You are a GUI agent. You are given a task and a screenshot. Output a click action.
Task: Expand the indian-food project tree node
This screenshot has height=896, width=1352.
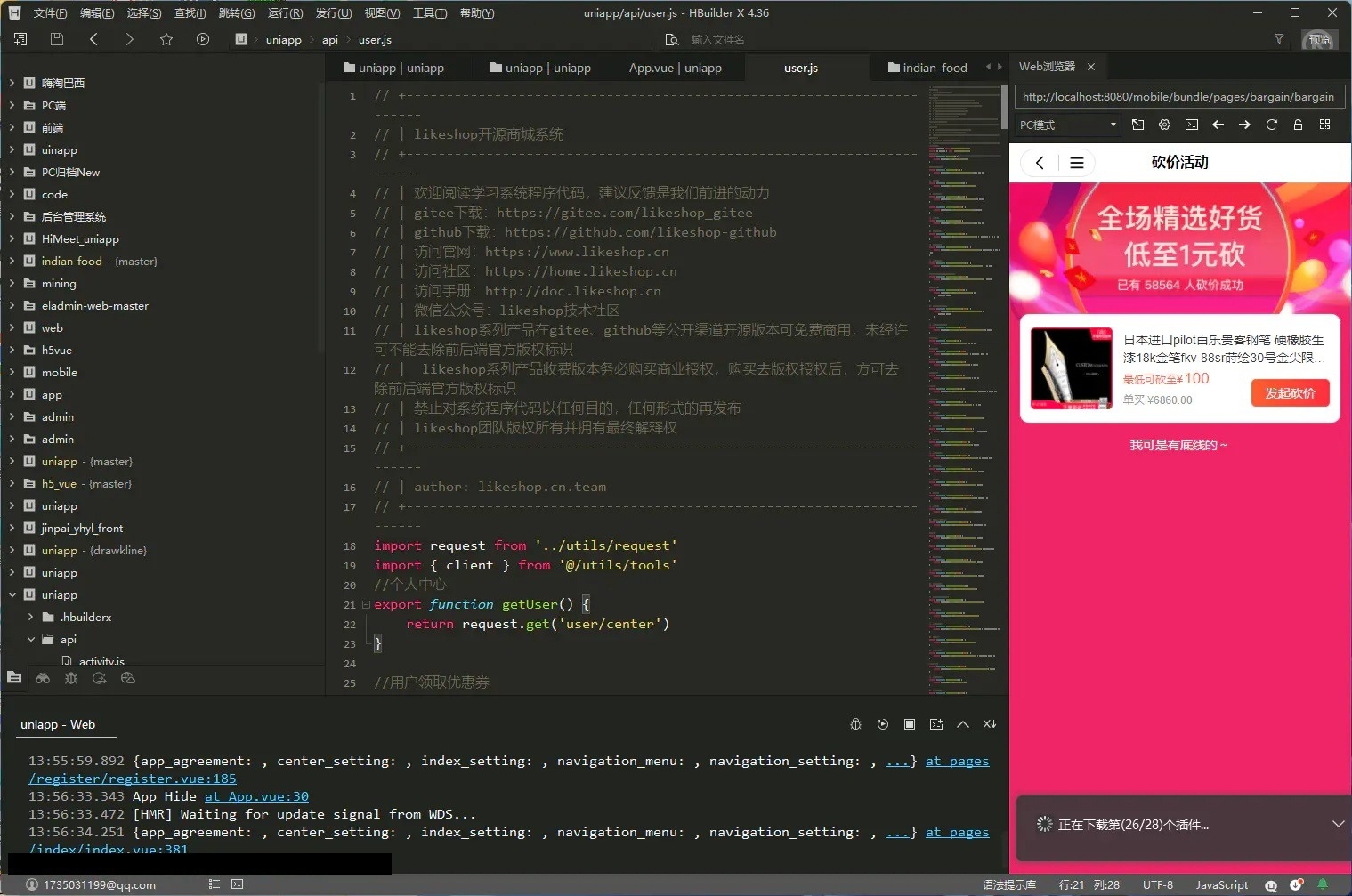coord(12,262)
